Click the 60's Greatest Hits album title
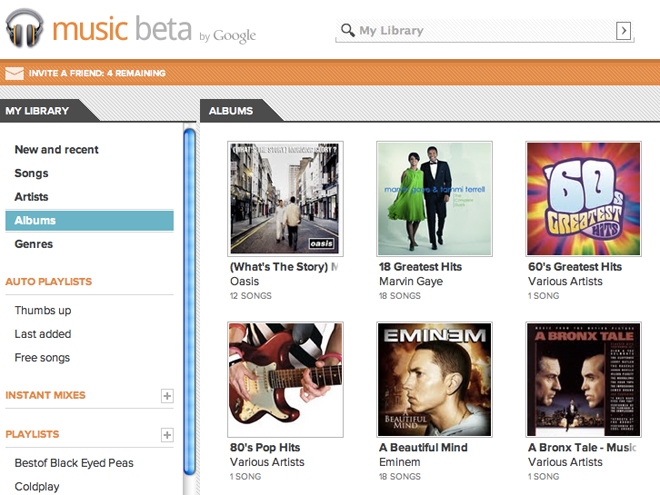 575,267
